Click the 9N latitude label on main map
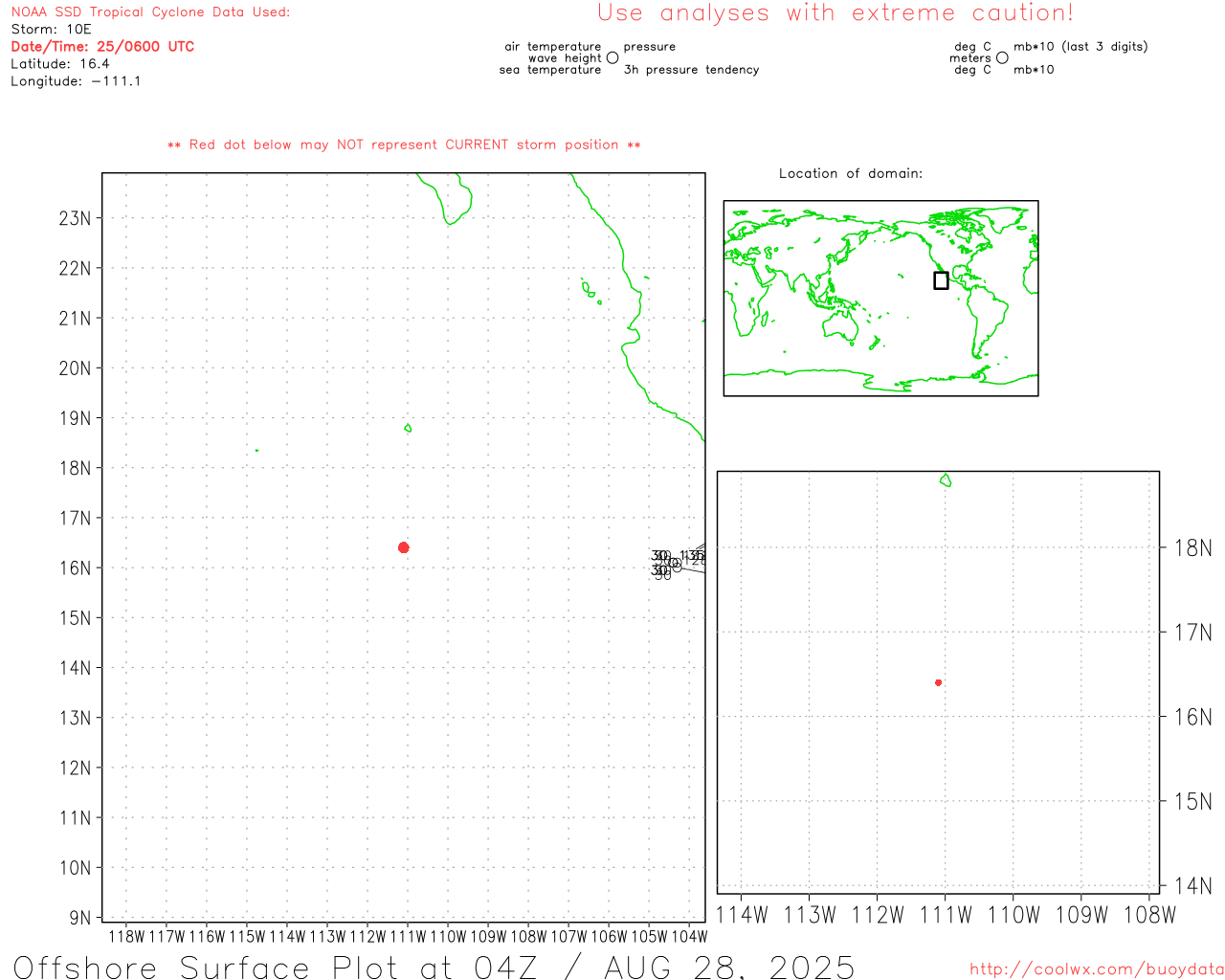This screenshot has height=980, width=1225. 80,918
